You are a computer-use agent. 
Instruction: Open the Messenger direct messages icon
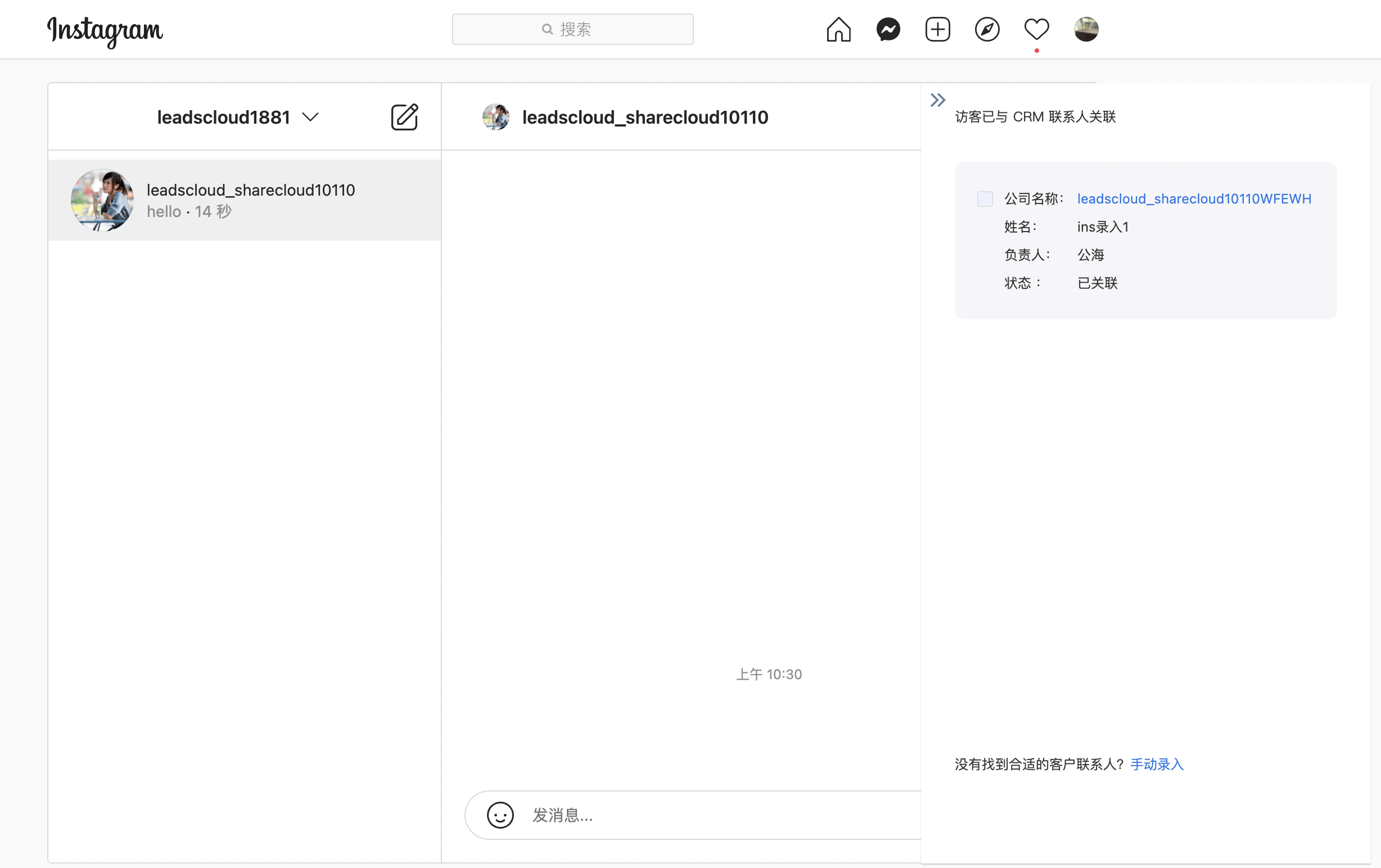tap(888, 29)
